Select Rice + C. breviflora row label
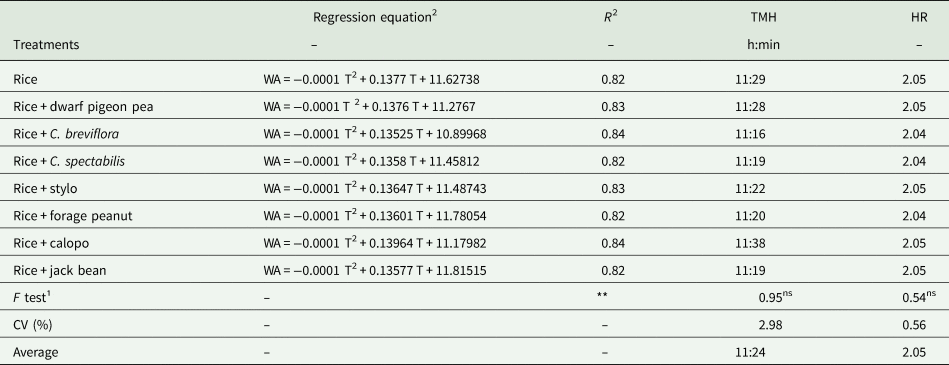This screenshot has height=365, width=949. [70, 134]
